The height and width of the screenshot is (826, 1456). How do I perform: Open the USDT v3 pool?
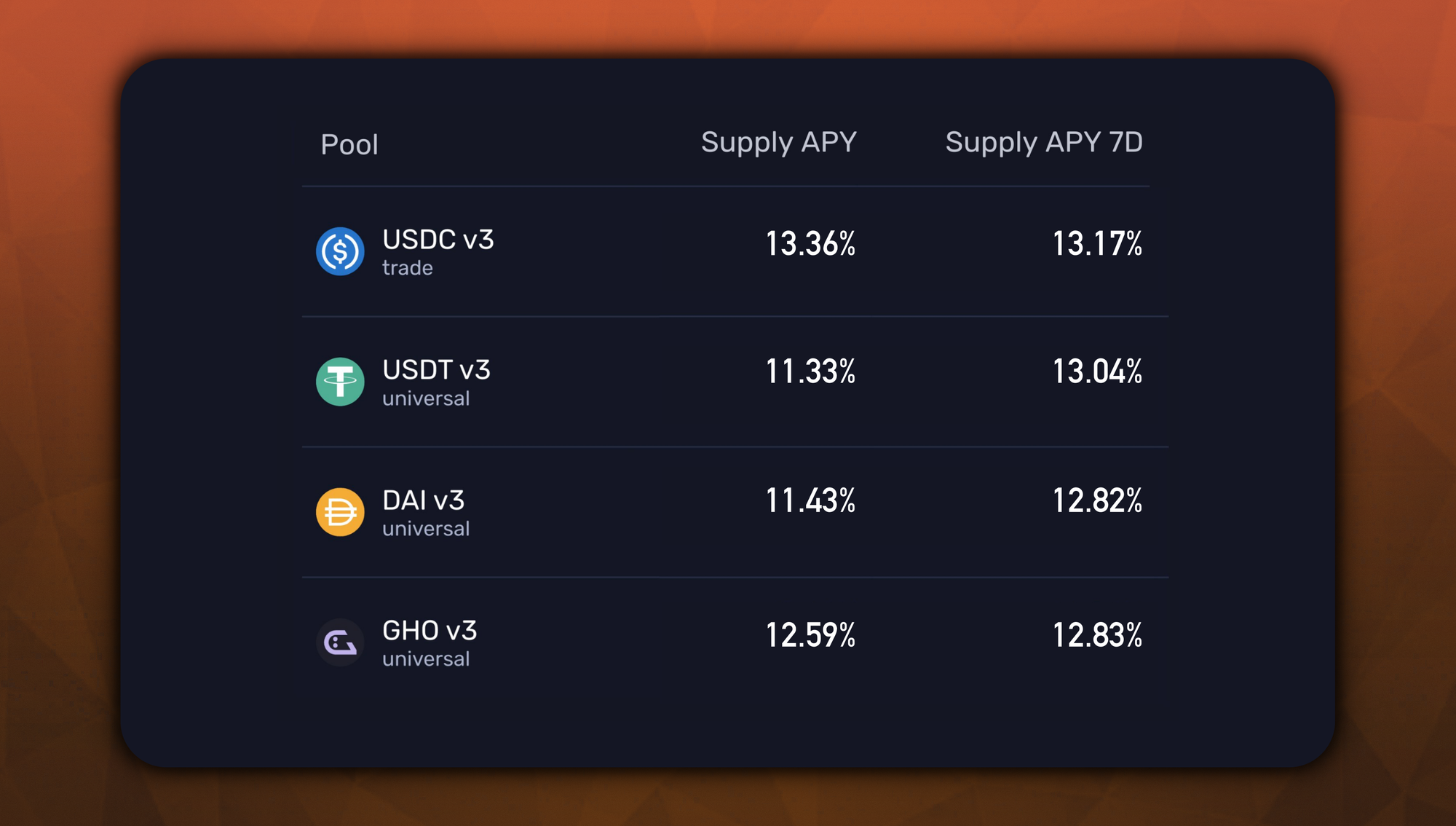pos(436,370)
